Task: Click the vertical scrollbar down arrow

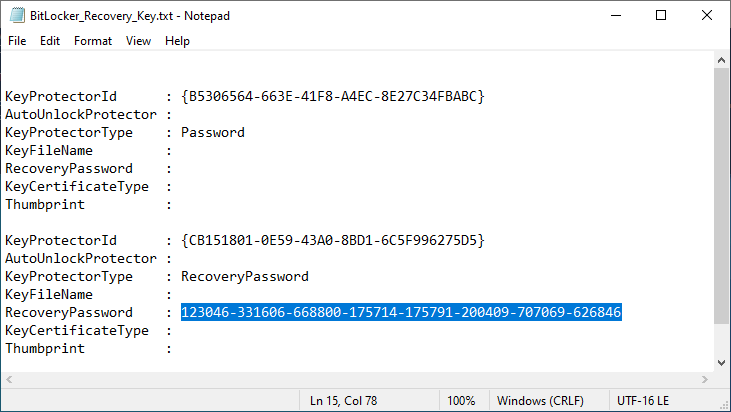Action: [722, 362]
